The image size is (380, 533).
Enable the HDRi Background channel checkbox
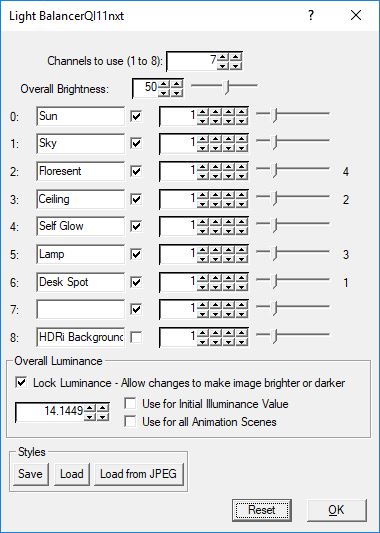click(136, 337)
